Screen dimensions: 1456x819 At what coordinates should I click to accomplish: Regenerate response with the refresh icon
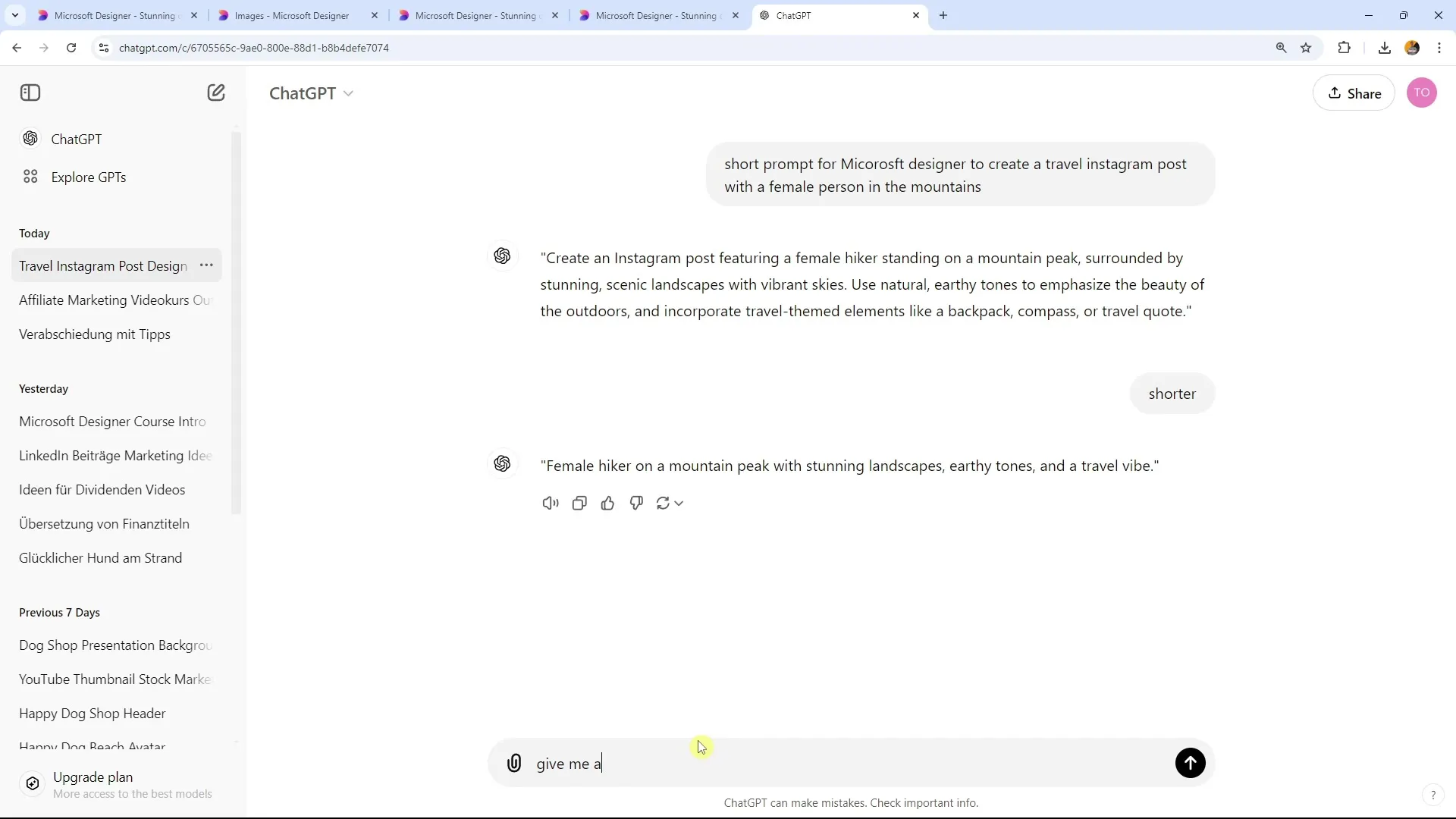pyautogui.click(x=670, y=503)
